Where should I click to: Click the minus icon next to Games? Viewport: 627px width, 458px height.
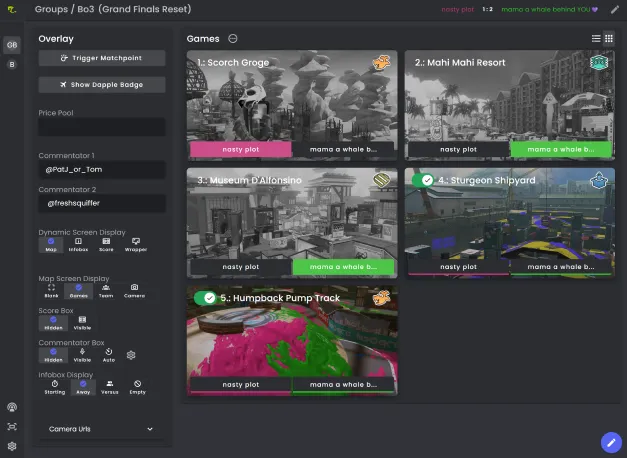[x=233, y=39]
